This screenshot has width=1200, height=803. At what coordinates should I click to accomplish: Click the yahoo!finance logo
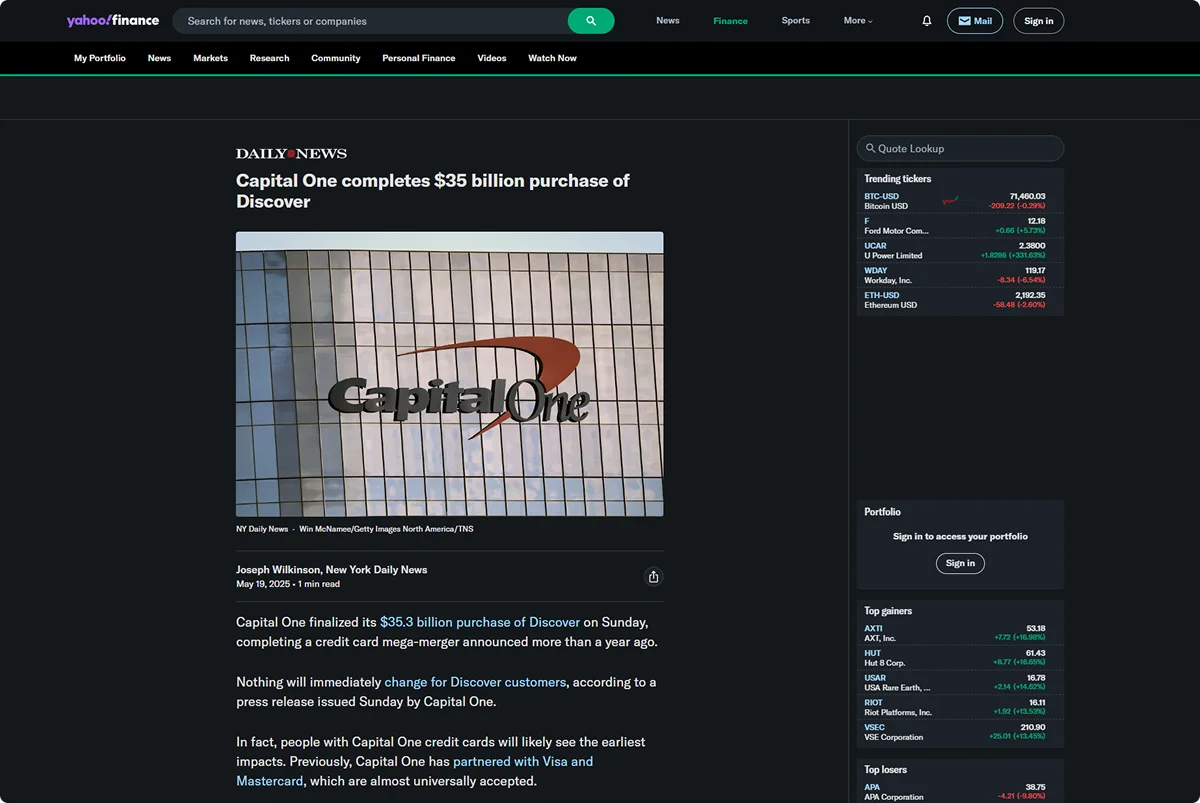coord(112,20)
